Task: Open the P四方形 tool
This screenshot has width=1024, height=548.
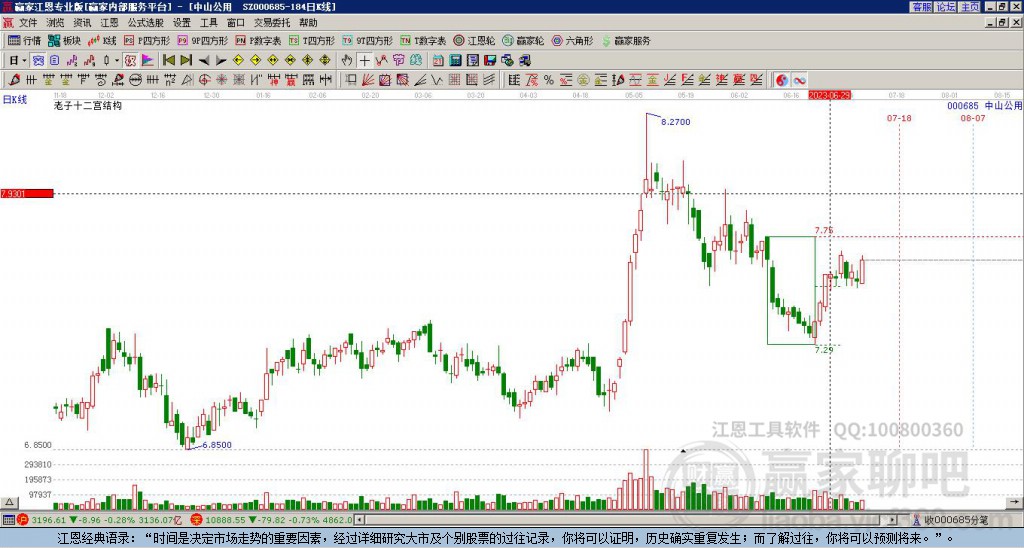Action: point(147,40)
